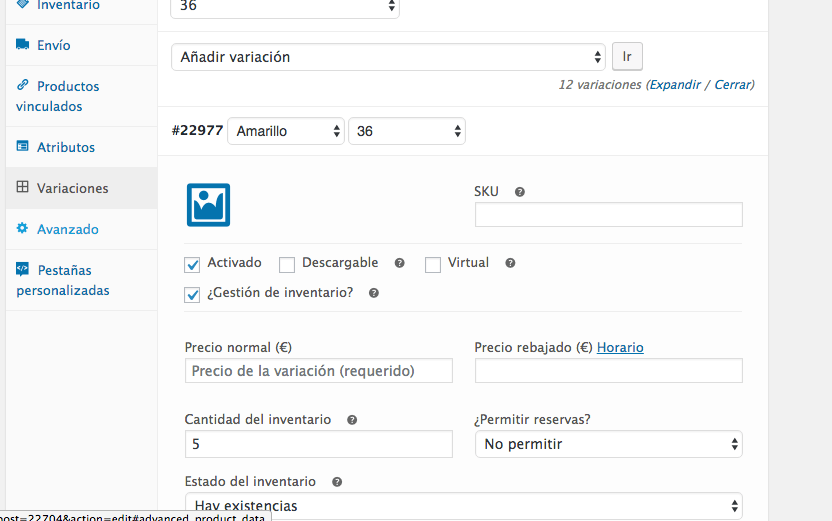
Task: Click the Gestión de inventario help icon
Action: pos(374,293)
